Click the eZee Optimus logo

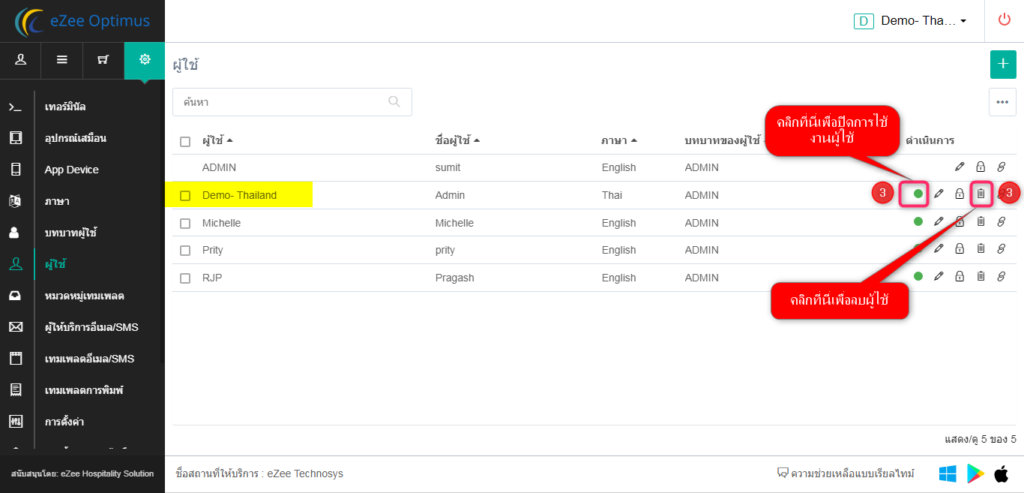82,21
